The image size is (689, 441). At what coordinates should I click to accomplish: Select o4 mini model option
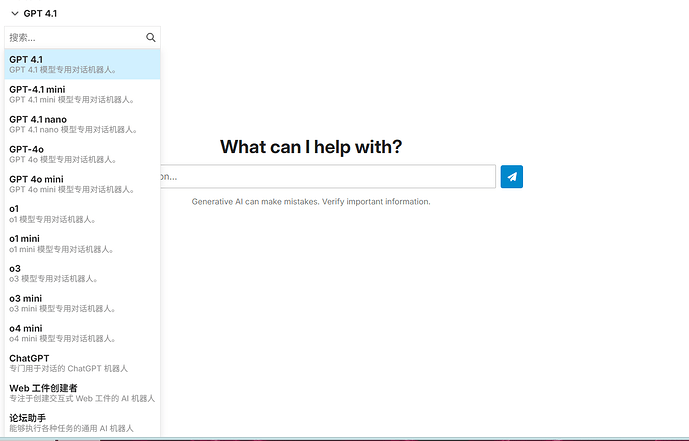82,333
